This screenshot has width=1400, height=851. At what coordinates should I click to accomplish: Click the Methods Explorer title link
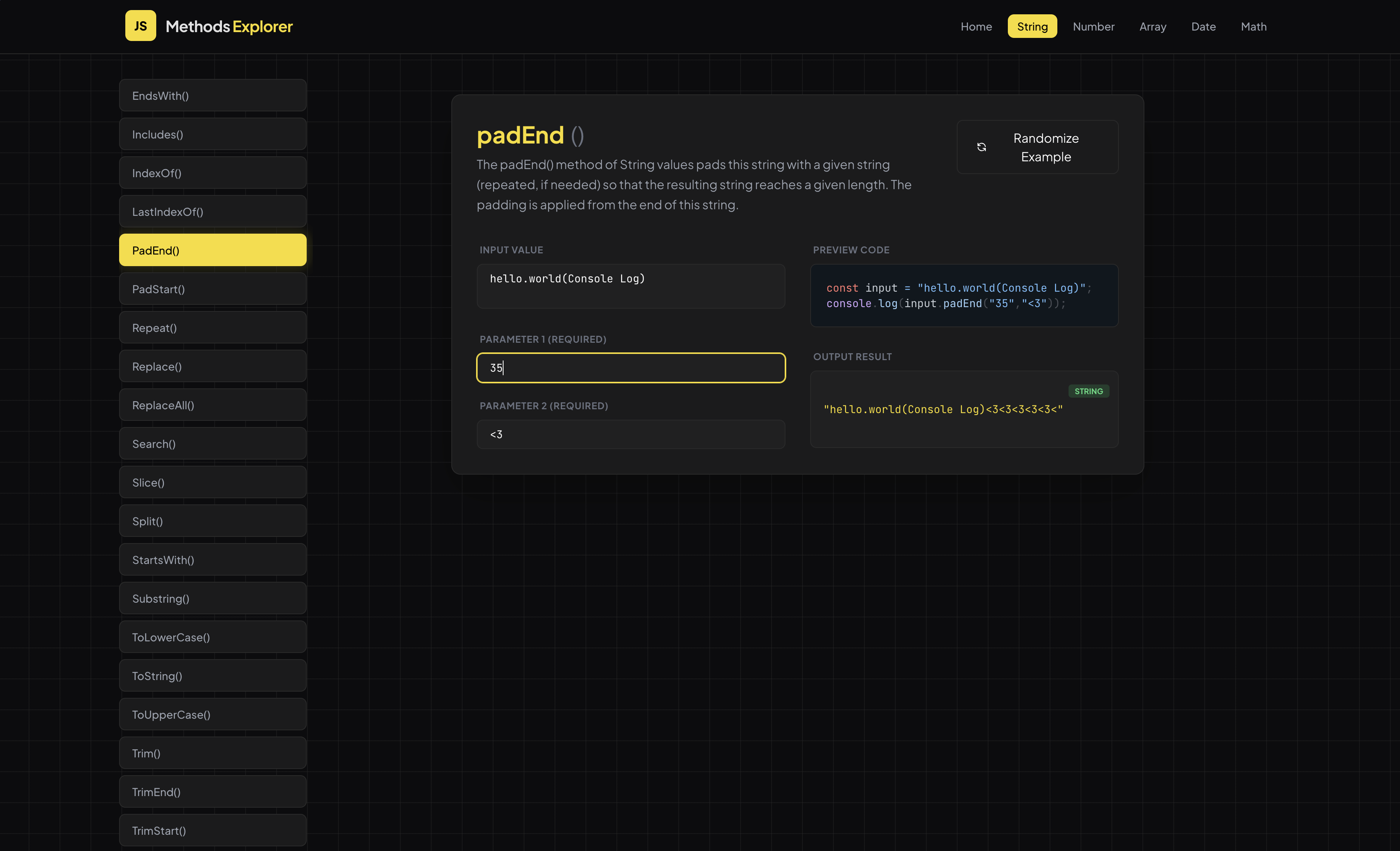[229, 26]
